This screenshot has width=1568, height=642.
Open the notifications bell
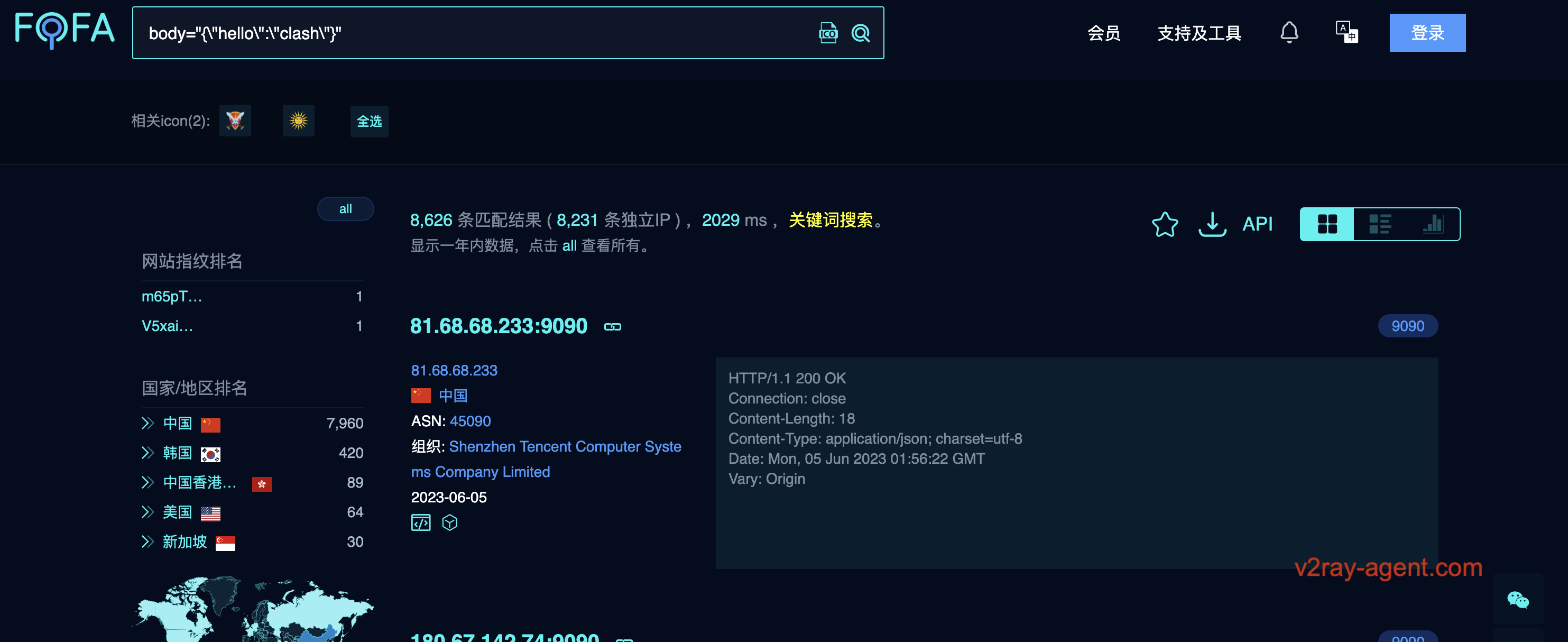click(x=1289, y=32)
